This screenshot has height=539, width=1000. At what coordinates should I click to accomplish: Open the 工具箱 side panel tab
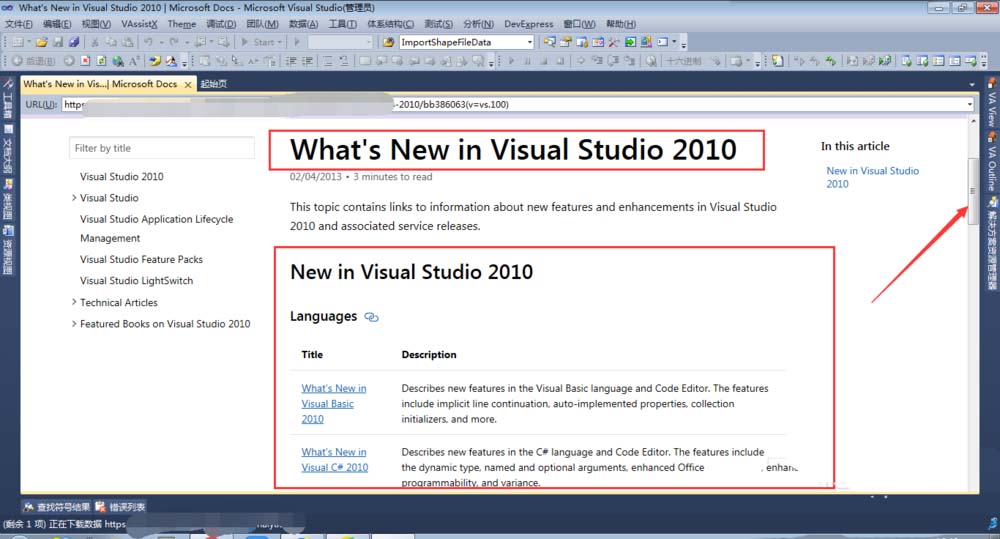8,100
